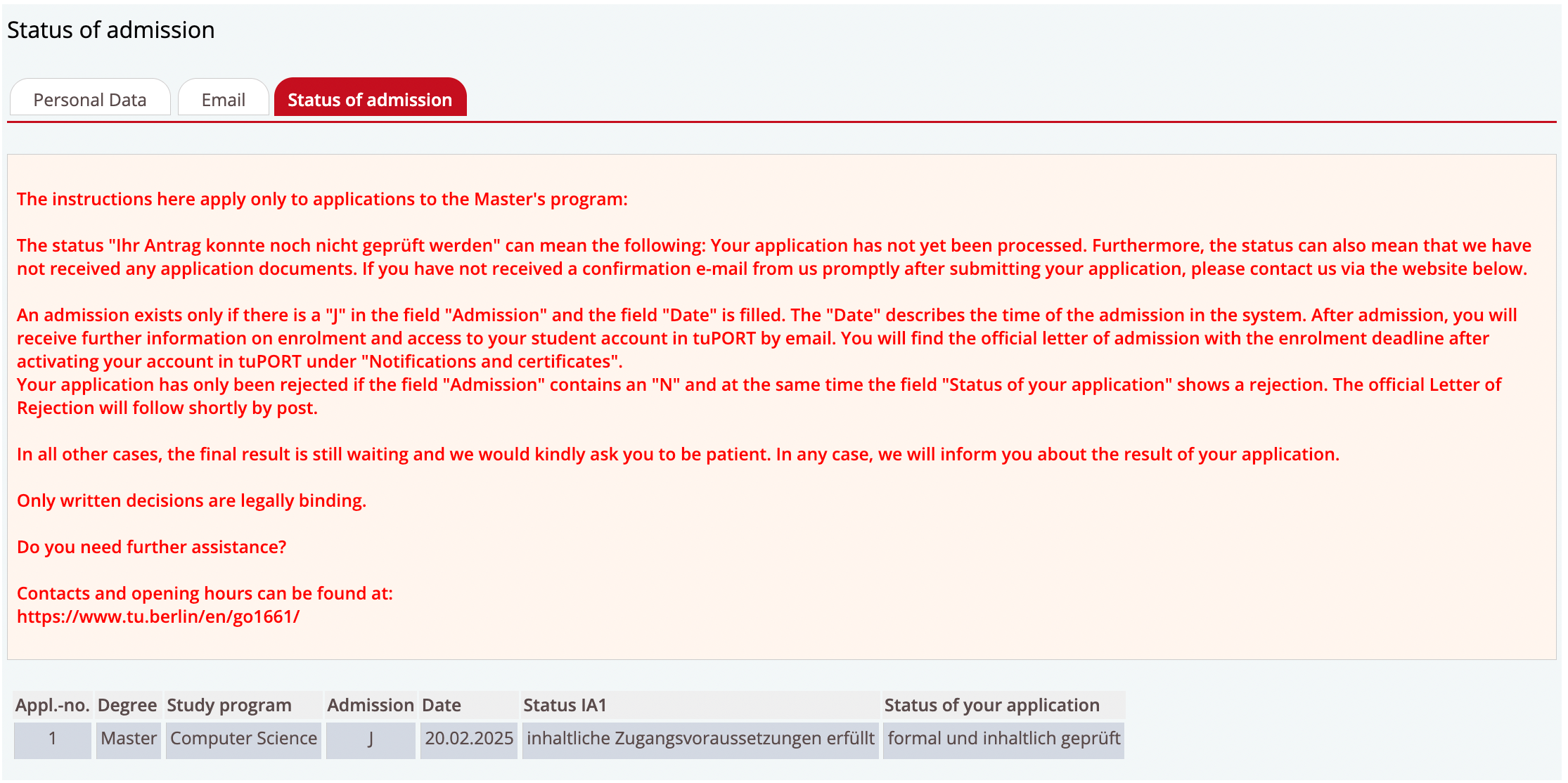Select the "Computer Science" program cell
This screenshot has height=783, width=1568.
click(x=243, y=740)
